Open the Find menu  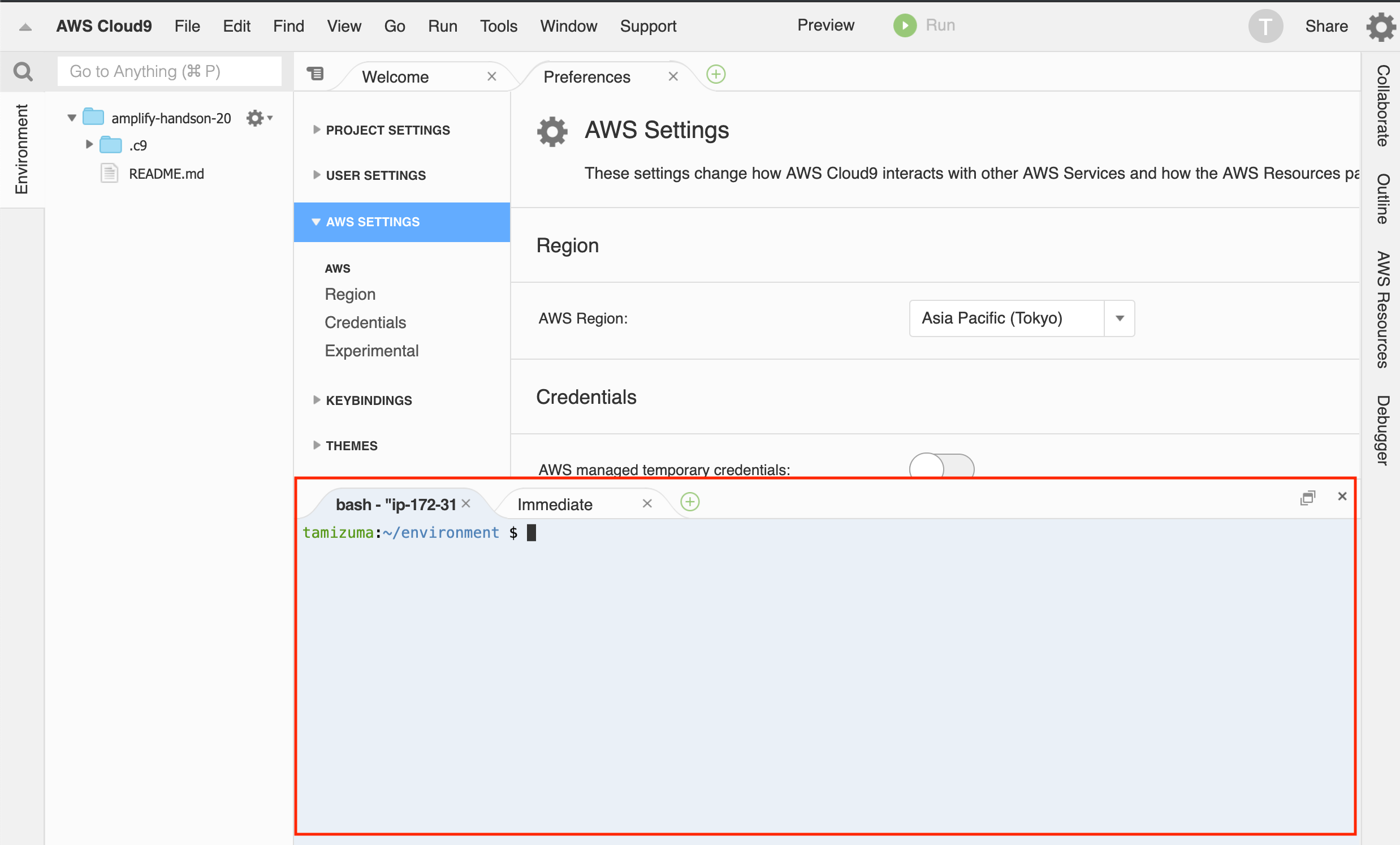coord(288,26)
